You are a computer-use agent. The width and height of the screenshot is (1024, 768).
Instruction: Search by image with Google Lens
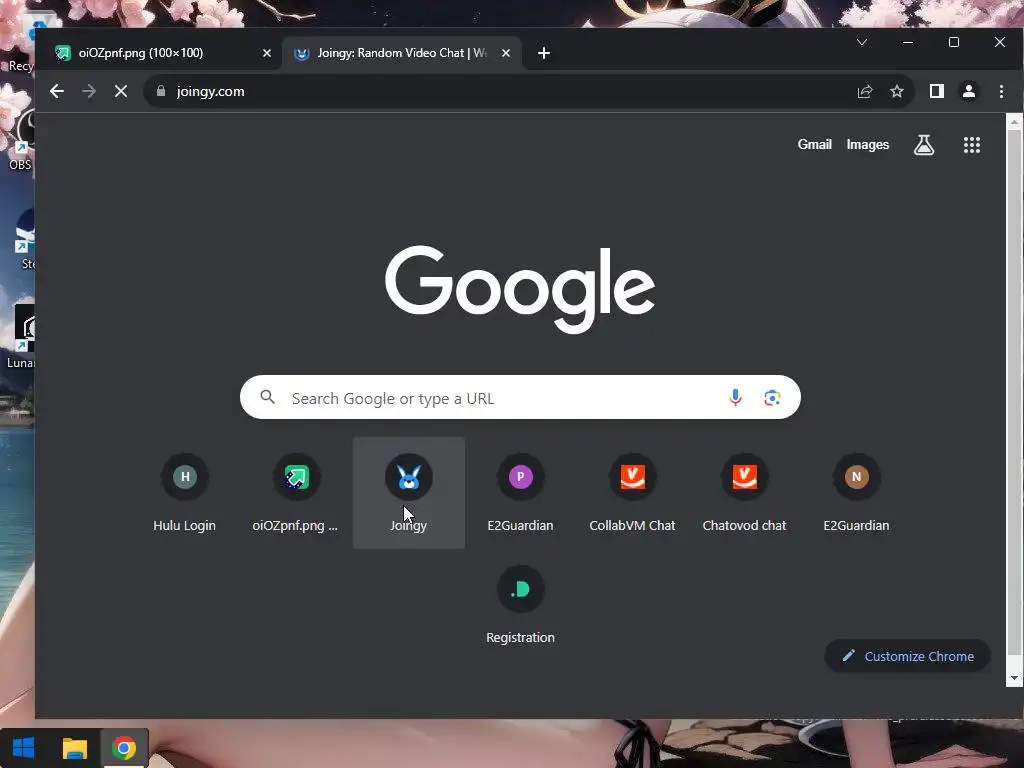[x=772, y=397]
